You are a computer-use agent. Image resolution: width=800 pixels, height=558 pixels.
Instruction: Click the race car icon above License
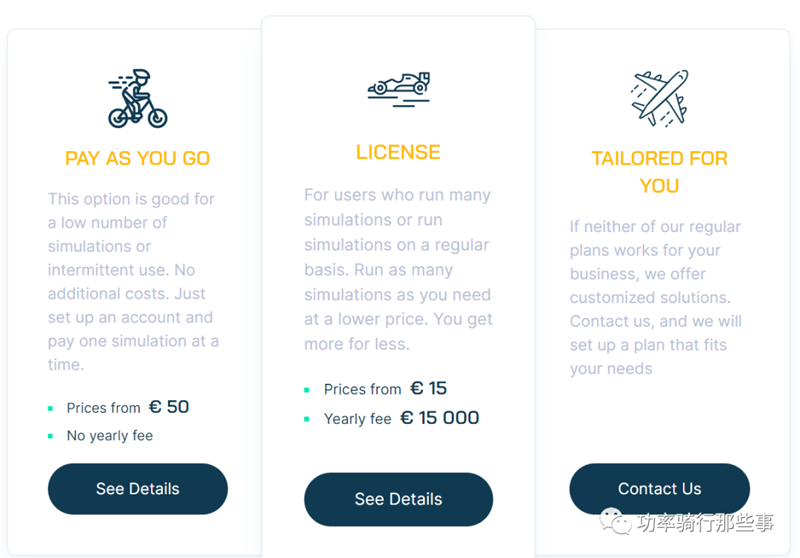pos(398,87)
